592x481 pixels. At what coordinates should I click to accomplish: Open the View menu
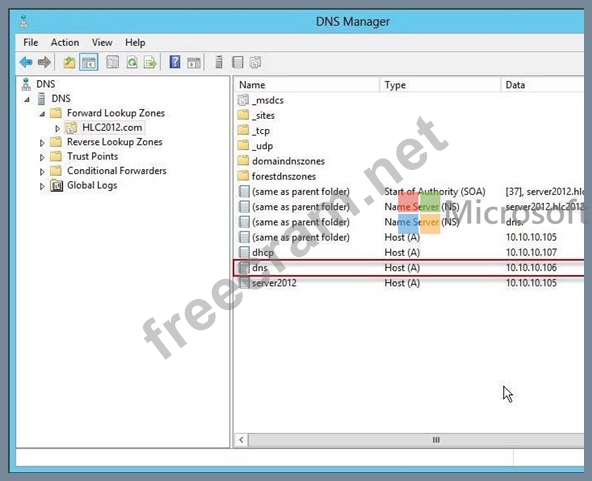(102, 42)
